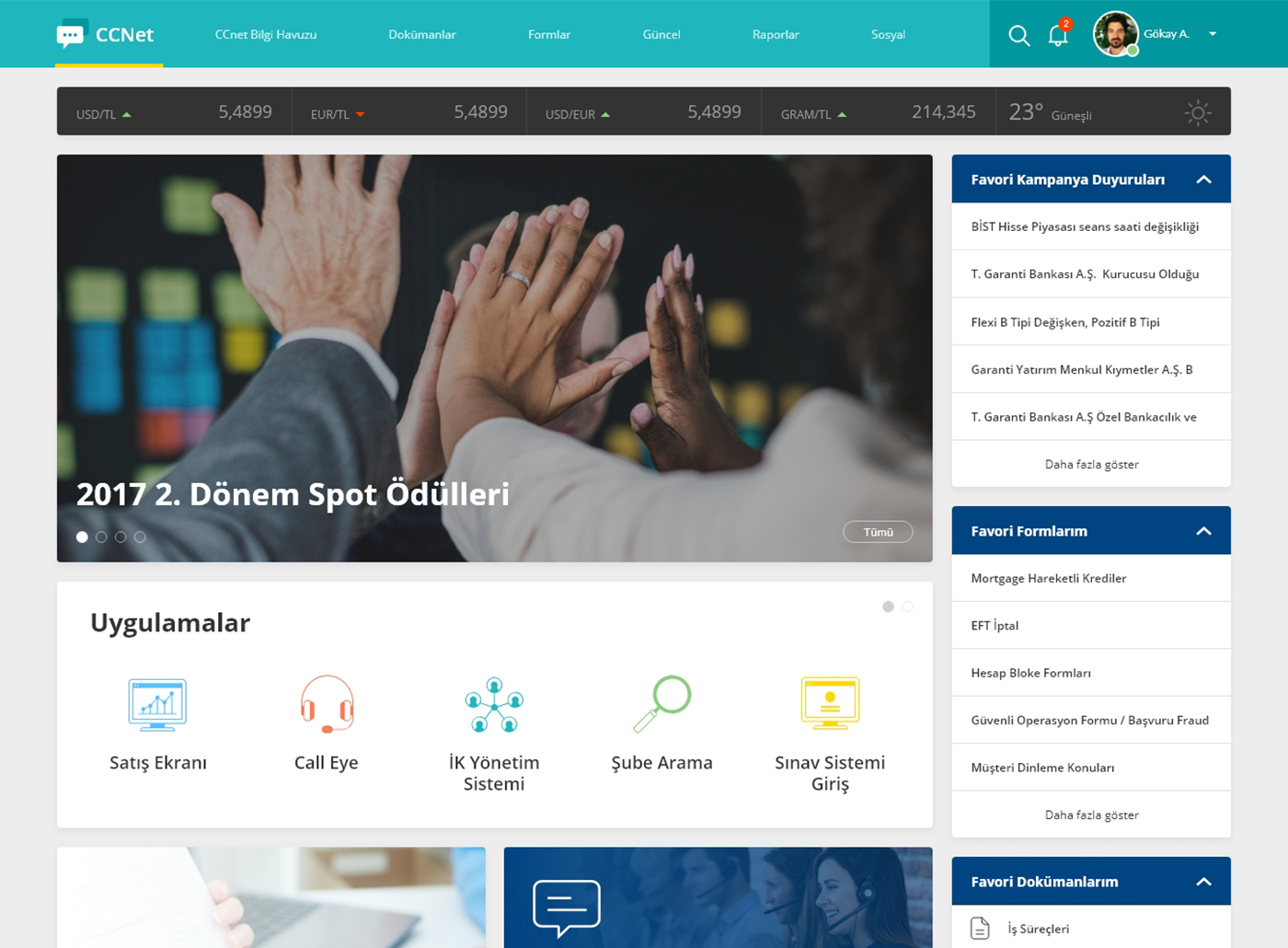The width and height of the screenshot is (1288, 948).
Task: Click Tümü on the slider banner
Action: [878, 532]
